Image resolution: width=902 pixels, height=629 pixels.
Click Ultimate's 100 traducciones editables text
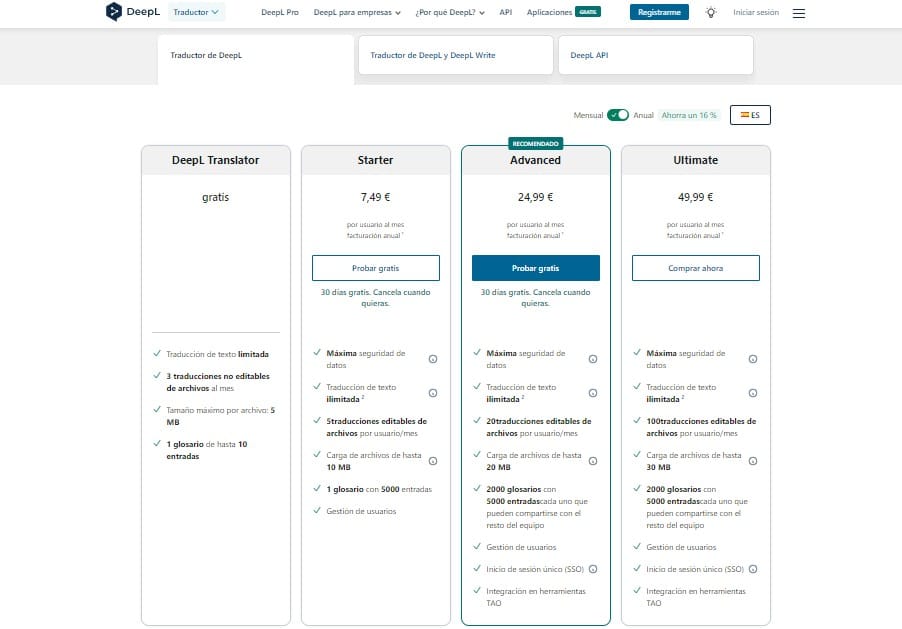coord(701,427)
